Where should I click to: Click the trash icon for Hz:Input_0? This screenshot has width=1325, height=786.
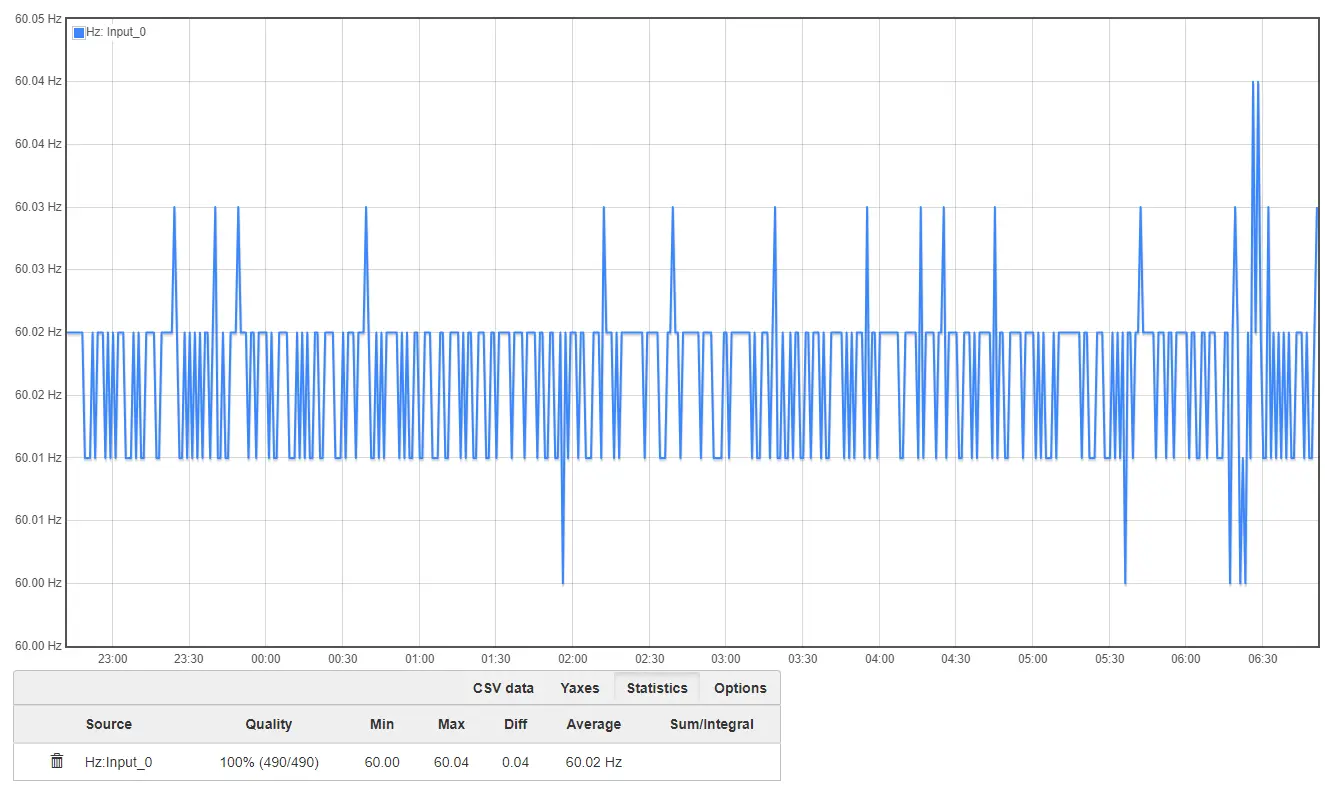(57, 762)
